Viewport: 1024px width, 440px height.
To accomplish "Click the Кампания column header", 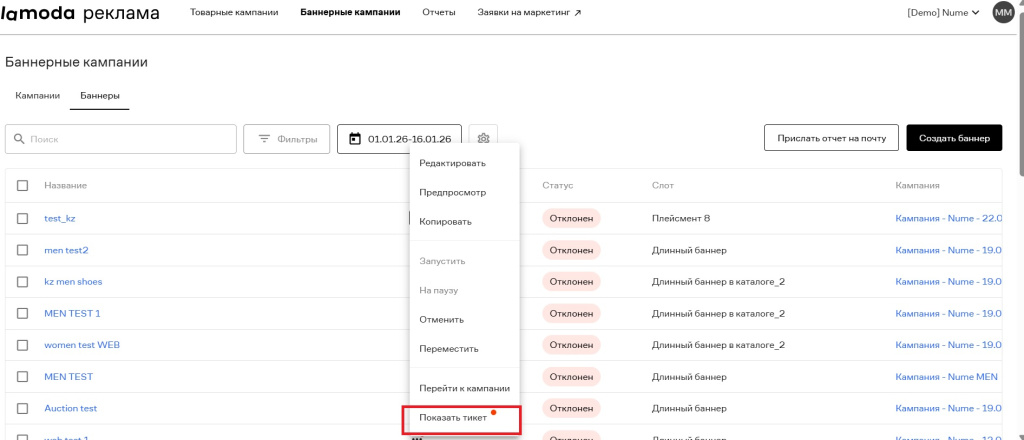I will tap(917, 185).
